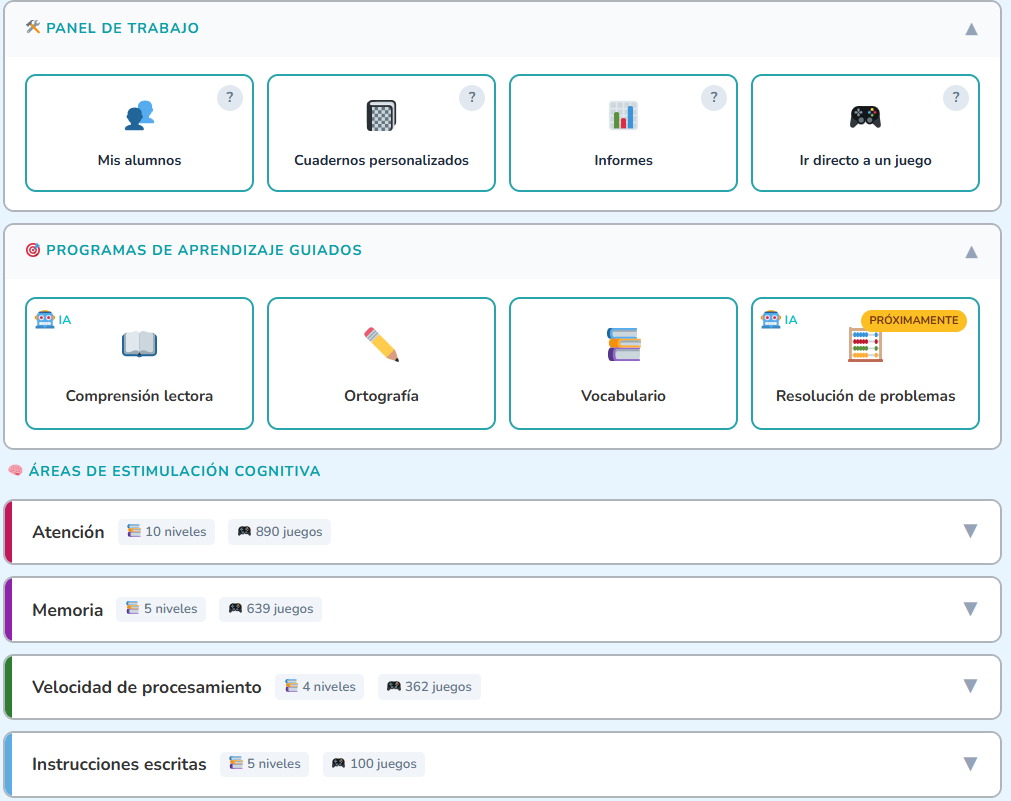1011x801 pixels.
Task: Expand the Velocidad de procesamiento arrow
Action: (x=970, y=686)
